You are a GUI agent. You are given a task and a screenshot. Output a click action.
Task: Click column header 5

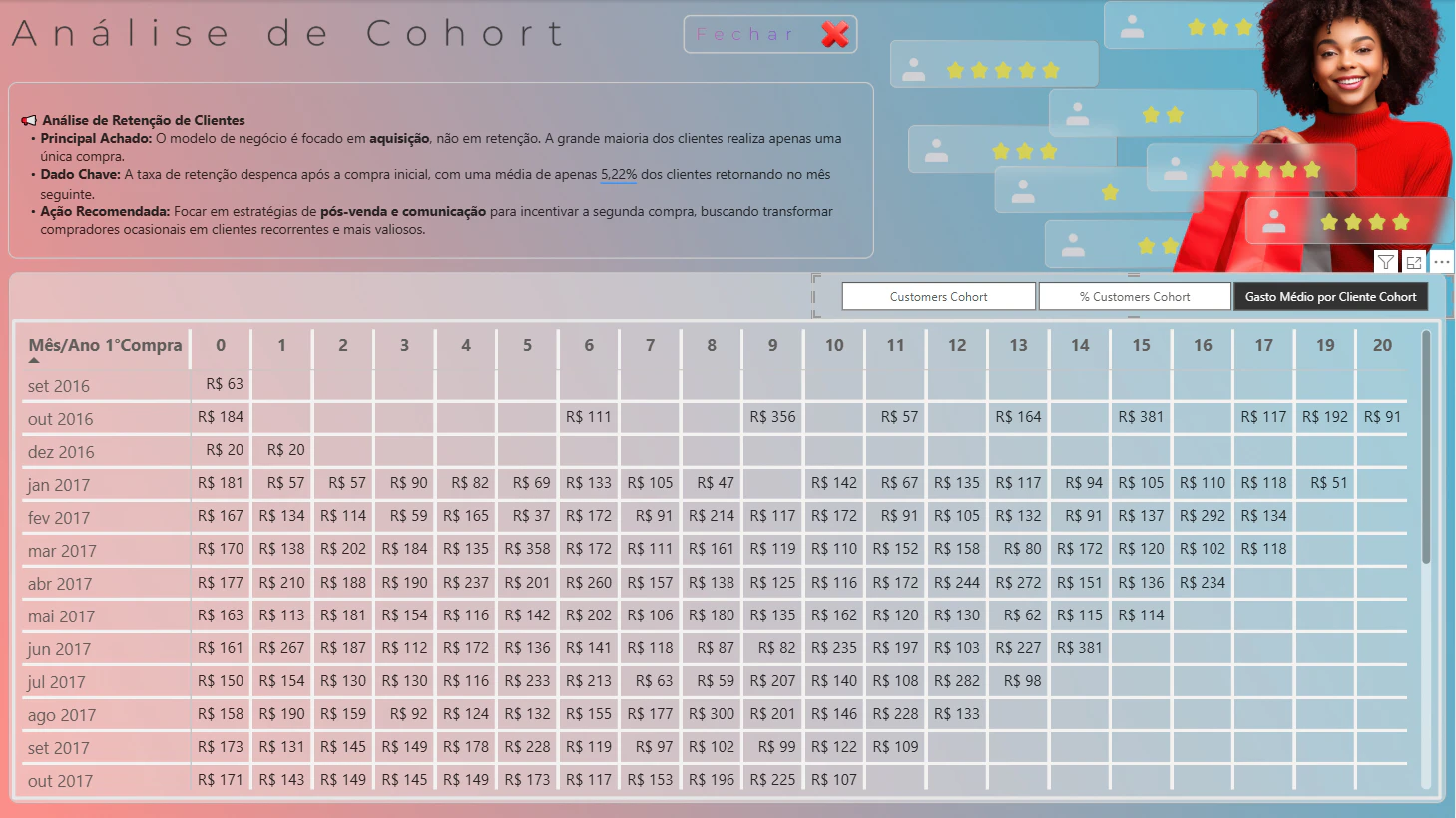click(527, 346)
